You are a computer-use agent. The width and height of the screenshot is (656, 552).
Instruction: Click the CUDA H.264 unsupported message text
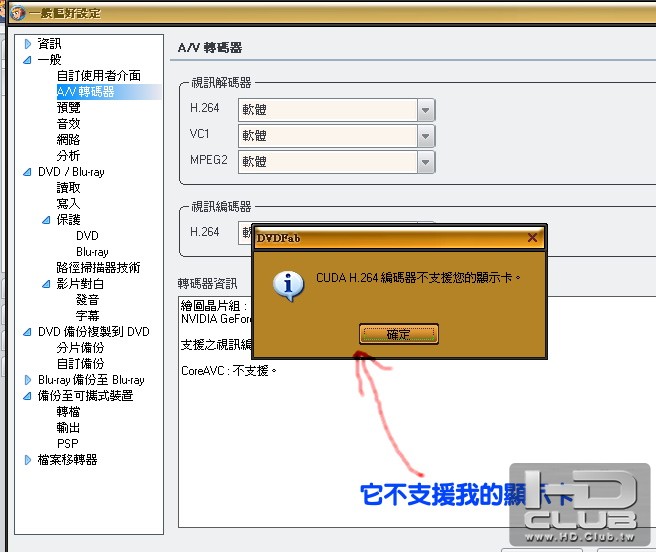pos(418,278)
